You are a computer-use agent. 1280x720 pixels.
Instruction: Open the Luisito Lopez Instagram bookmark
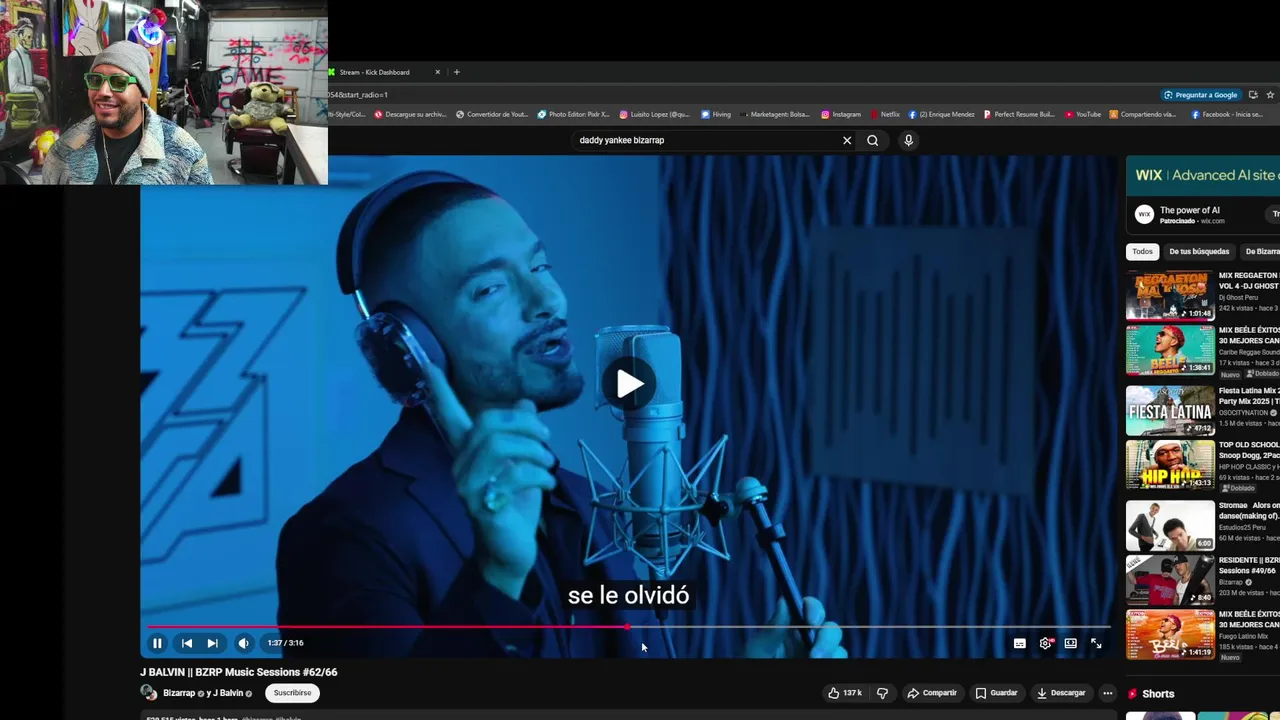(655, 114)
